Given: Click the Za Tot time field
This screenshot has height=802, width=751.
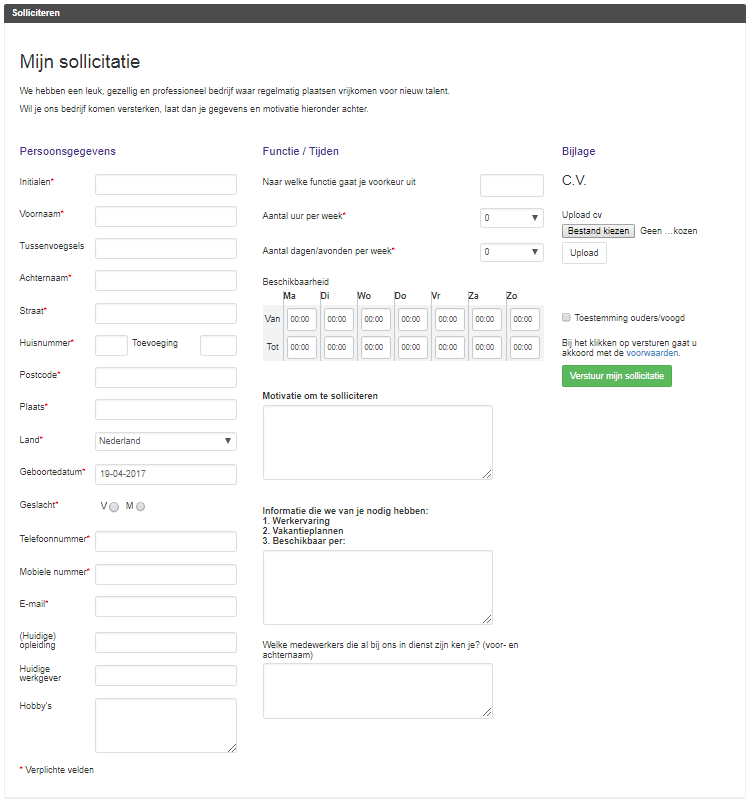Looking at the screenshot, I should (x=487, y=347).
